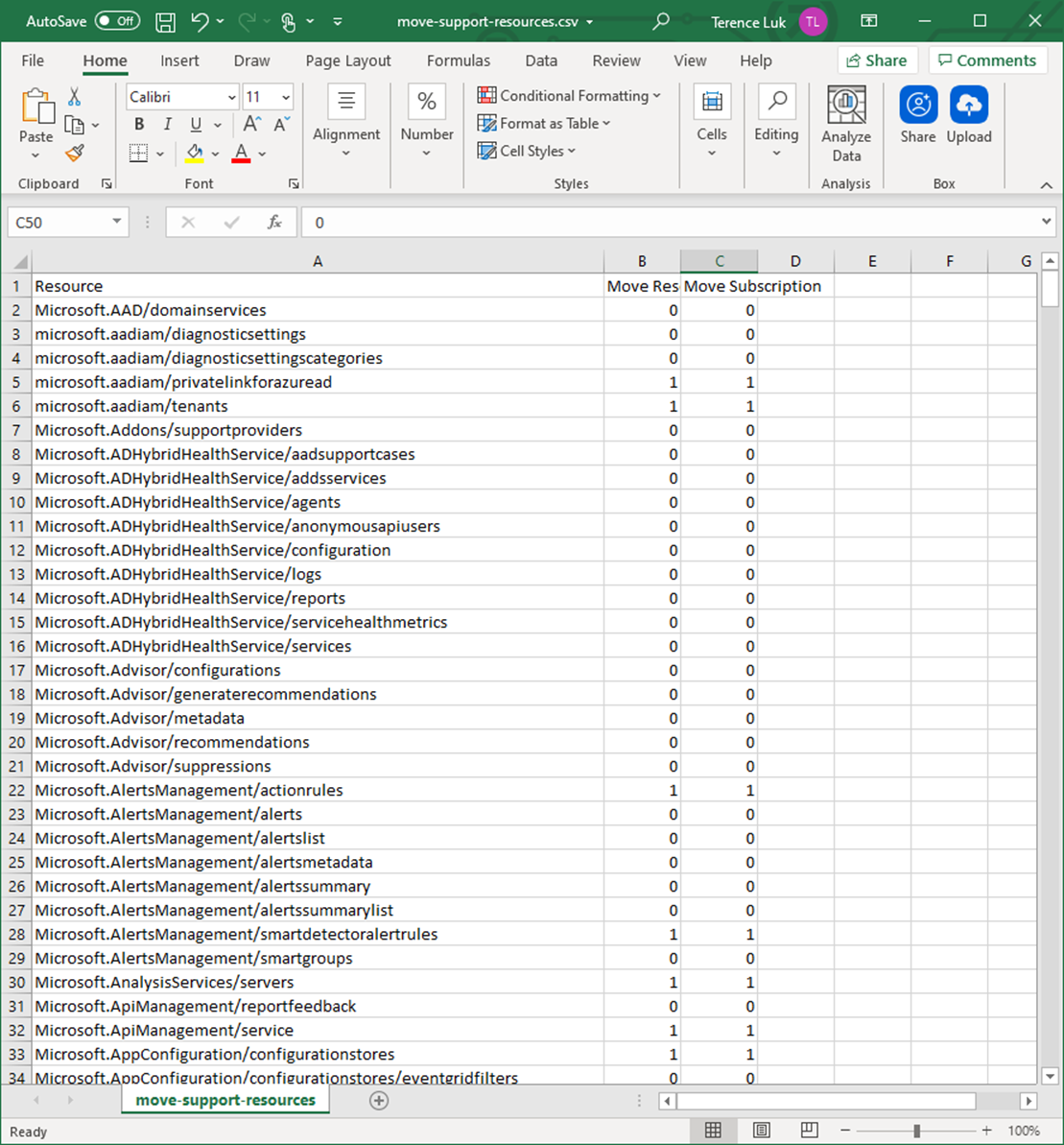Expand the formula bar chevron

(x=1047, y=222)
